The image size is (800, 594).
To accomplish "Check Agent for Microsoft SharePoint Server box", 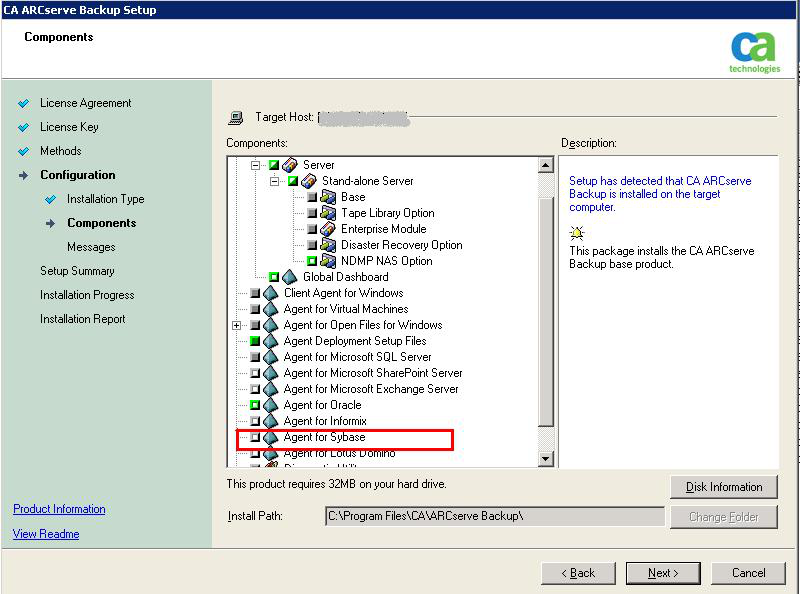I will tap(255, 373).
